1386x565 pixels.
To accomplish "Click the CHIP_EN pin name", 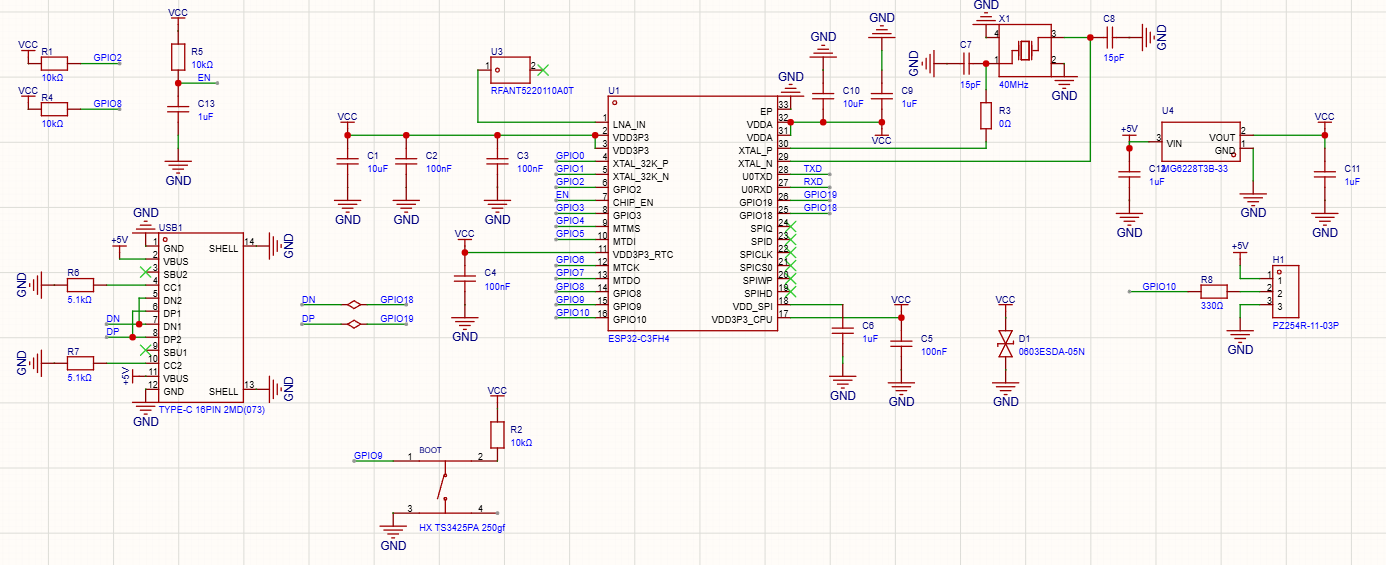I will [x=633, y=202].
